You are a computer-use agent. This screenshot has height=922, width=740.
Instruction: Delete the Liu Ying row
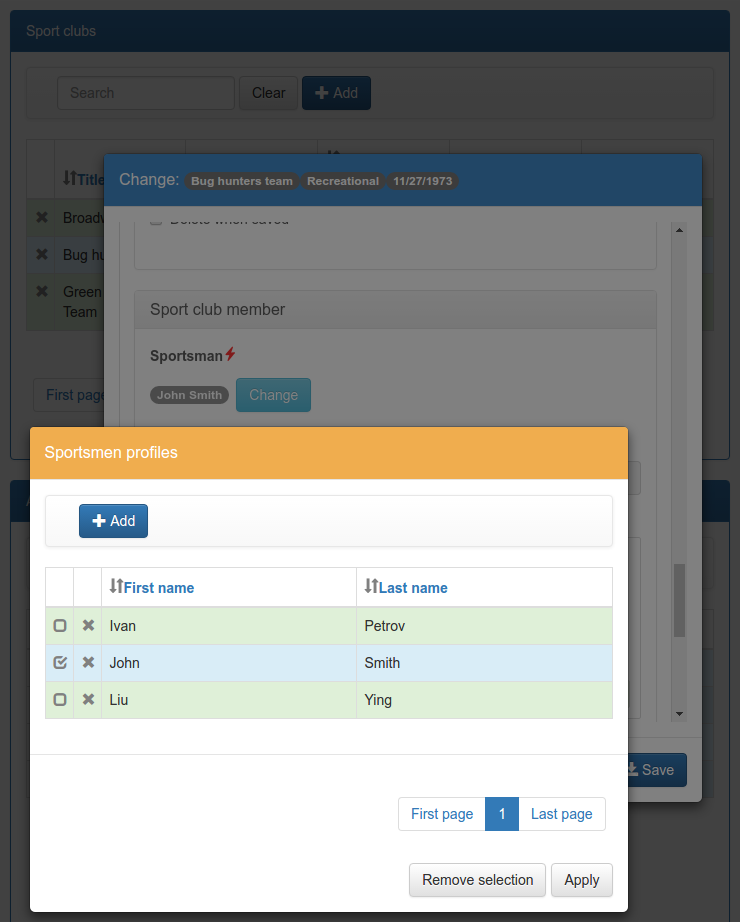tap(88, 700)
